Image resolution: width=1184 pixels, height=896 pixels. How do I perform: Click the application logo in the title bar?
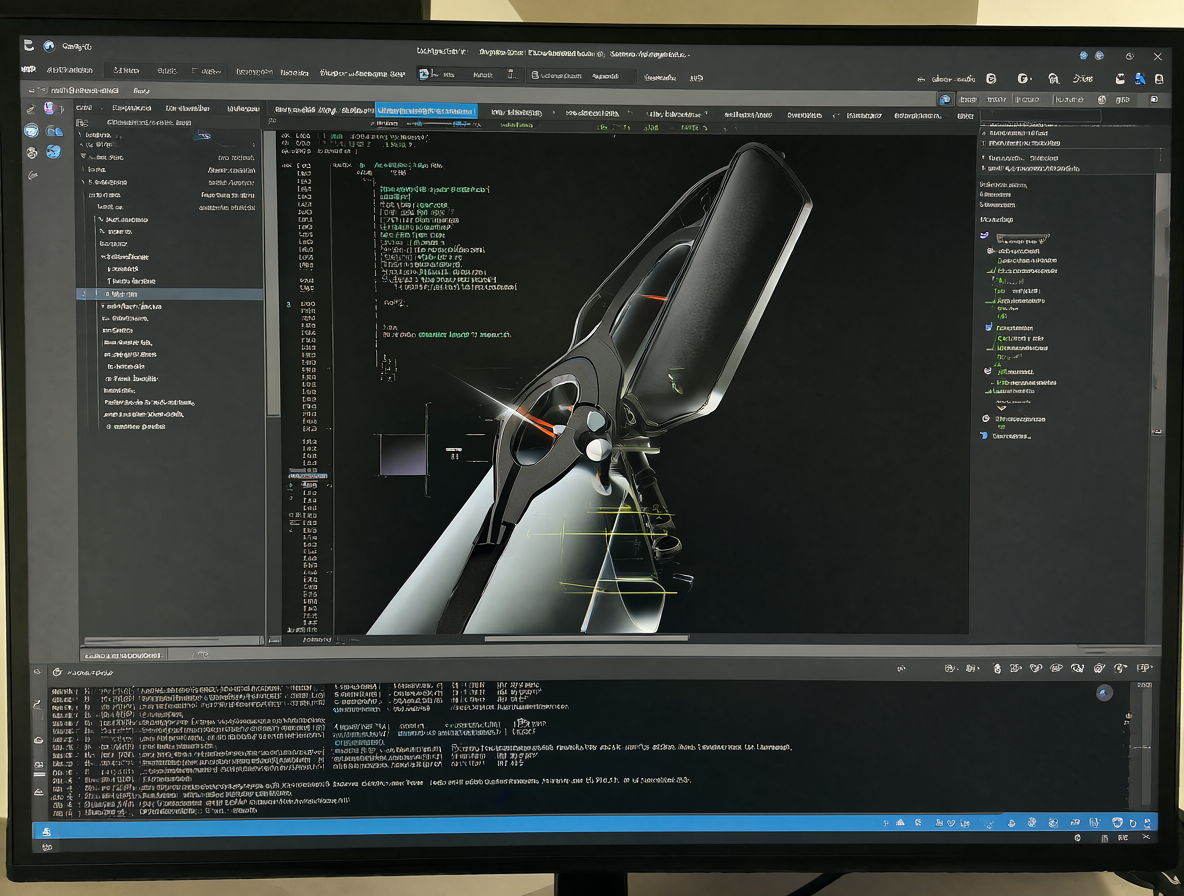click(29, 45)
